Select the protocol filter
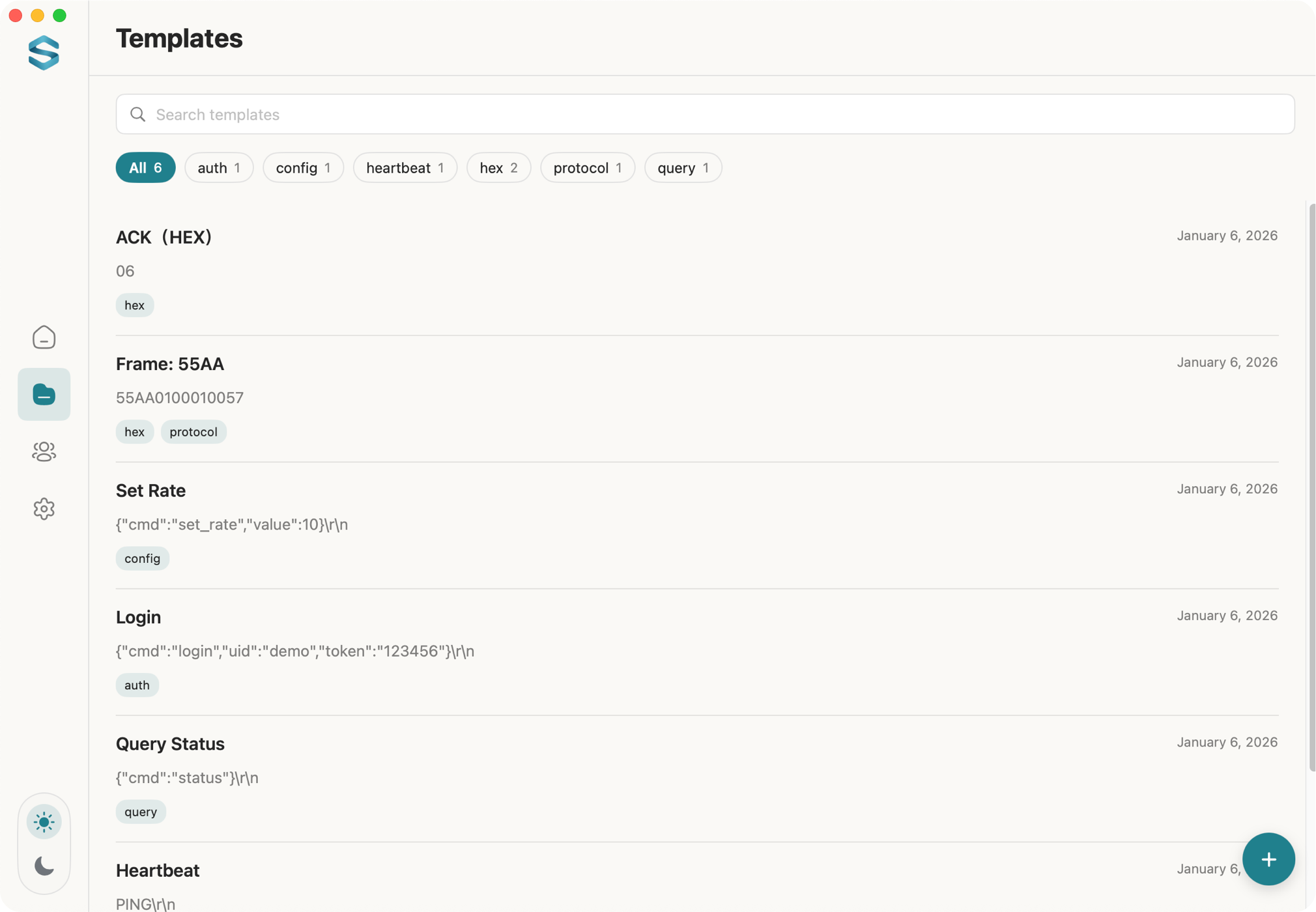 point(587,167)
